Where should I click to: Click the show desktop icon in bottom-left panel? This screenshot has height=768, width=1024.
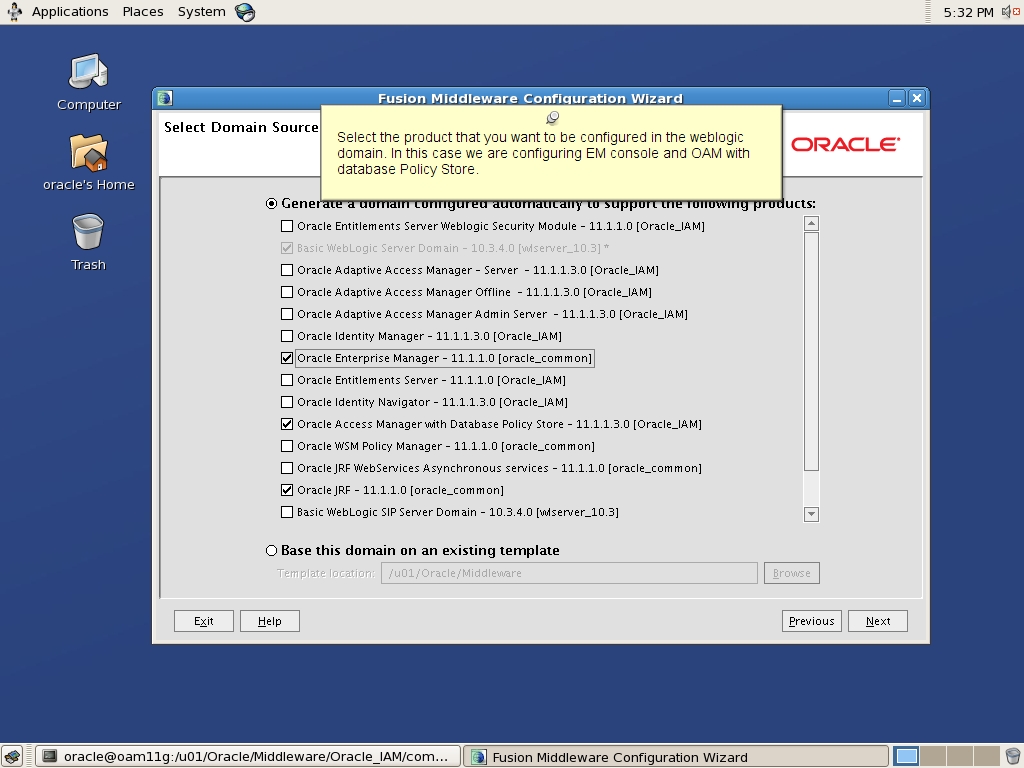click(x=12, y=756)
